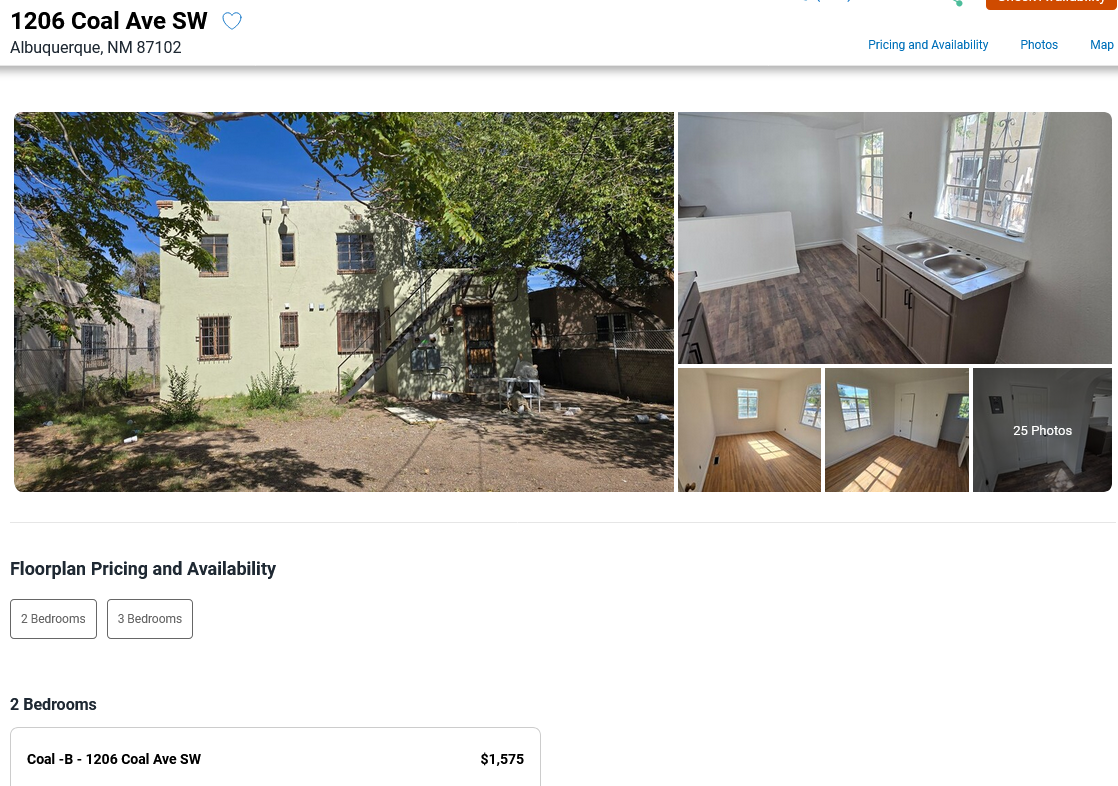Open the Coal -B floorplan card
The height and width of the screenshot is (786, 1118).
click(x=275, y=757)
